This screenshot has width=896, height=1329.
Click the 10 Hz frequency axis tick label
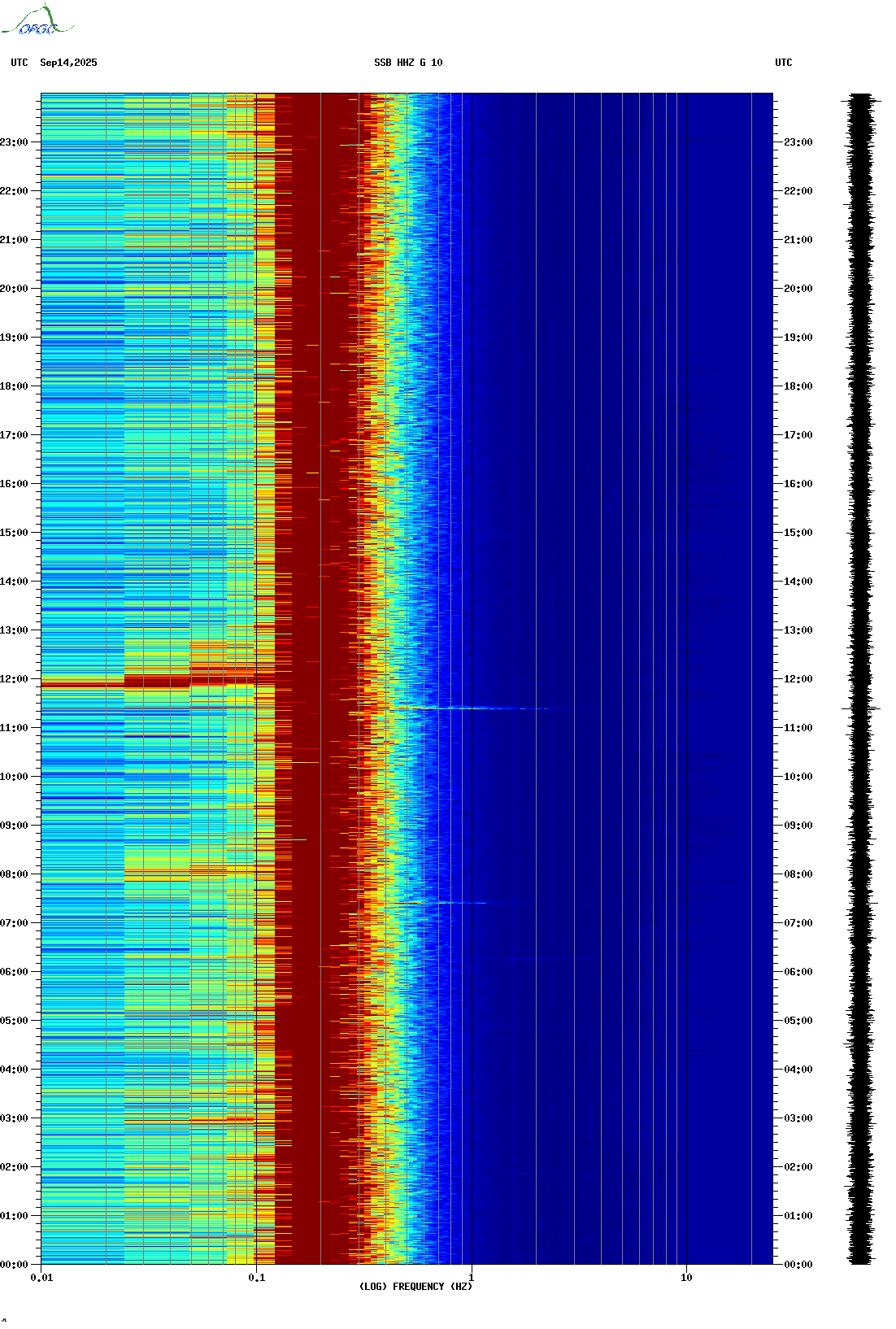point(686,1278)
